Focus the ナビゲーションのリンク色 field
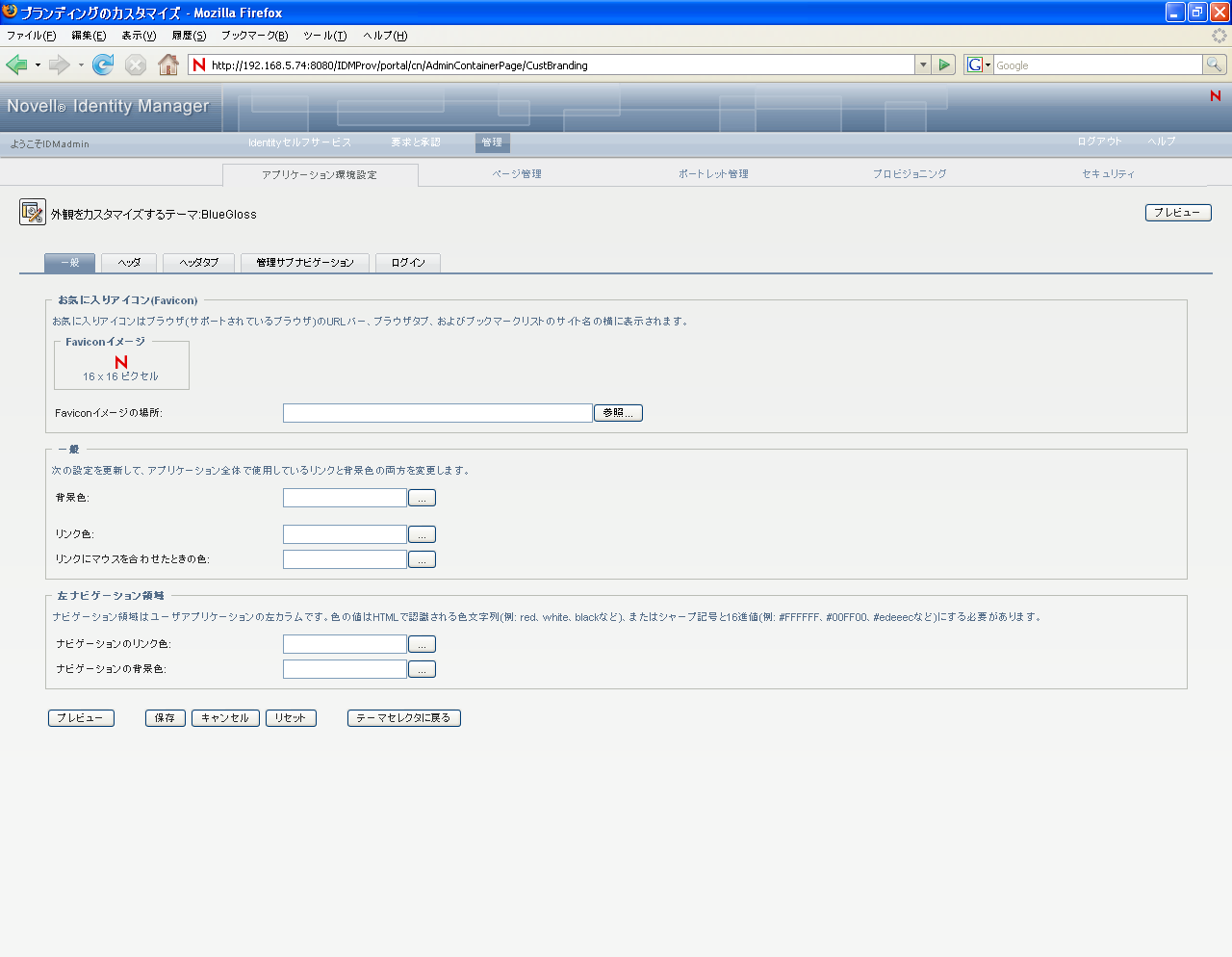1232x957 pixels. pyautogui.click(x=345, y=644)
